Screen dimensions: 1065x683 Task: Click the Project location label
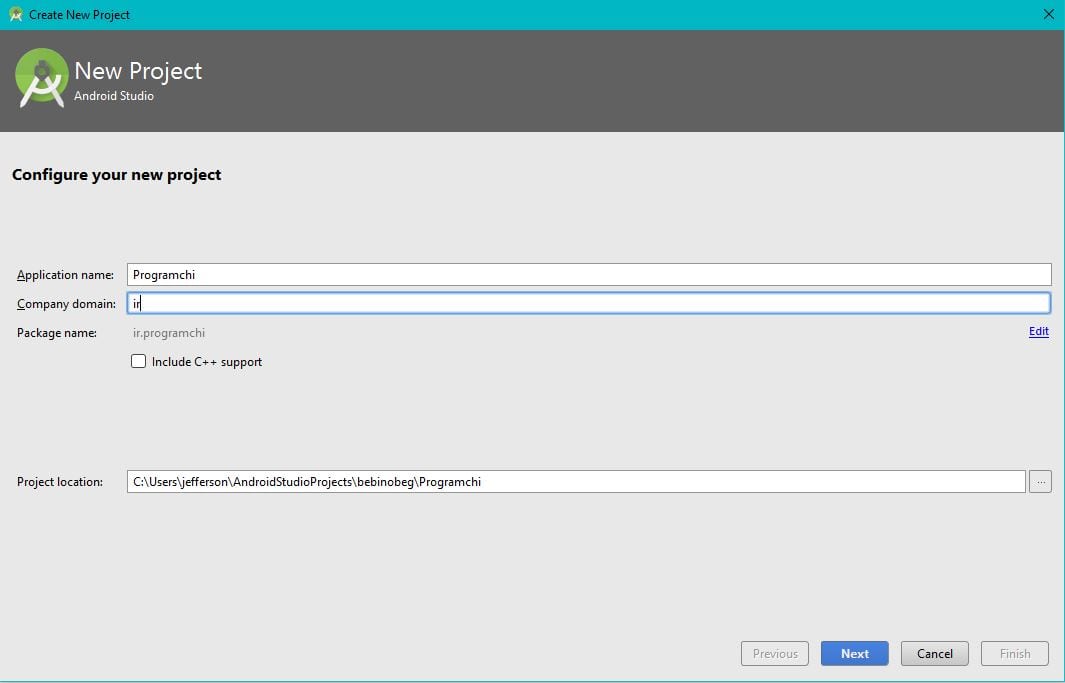pyautogui.click(x=60, y=481)
